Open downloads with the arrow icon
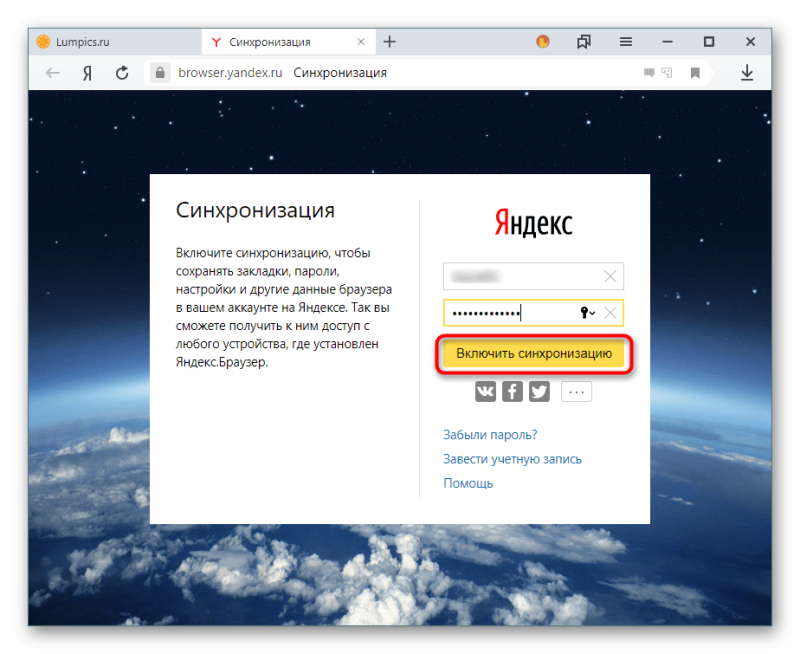The image size is (800, 654). (747, 72)
